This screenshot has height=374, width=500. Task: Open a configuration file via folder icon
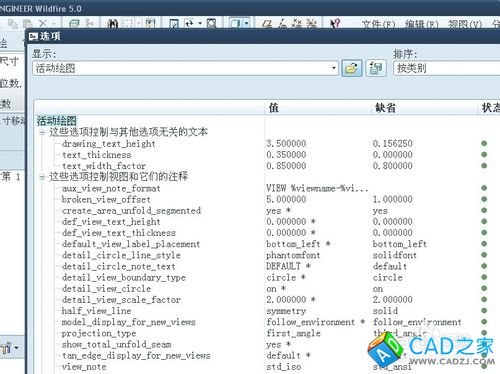click(352, 68)
